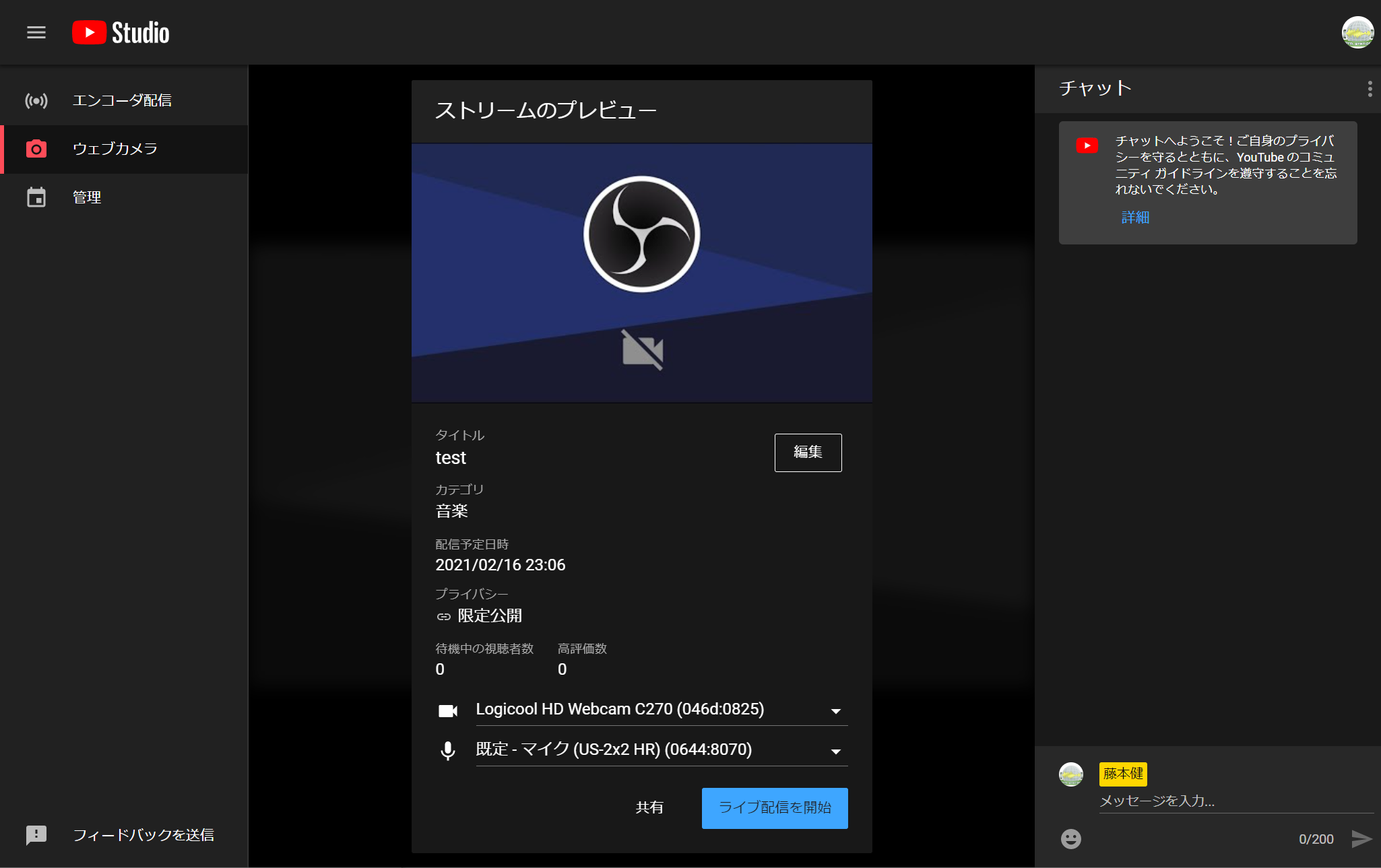Image resolution: width=1381 pixels, height=868 pixels.
Task: Open chat options three-dot menu
Action: [x=1370, y=89]
